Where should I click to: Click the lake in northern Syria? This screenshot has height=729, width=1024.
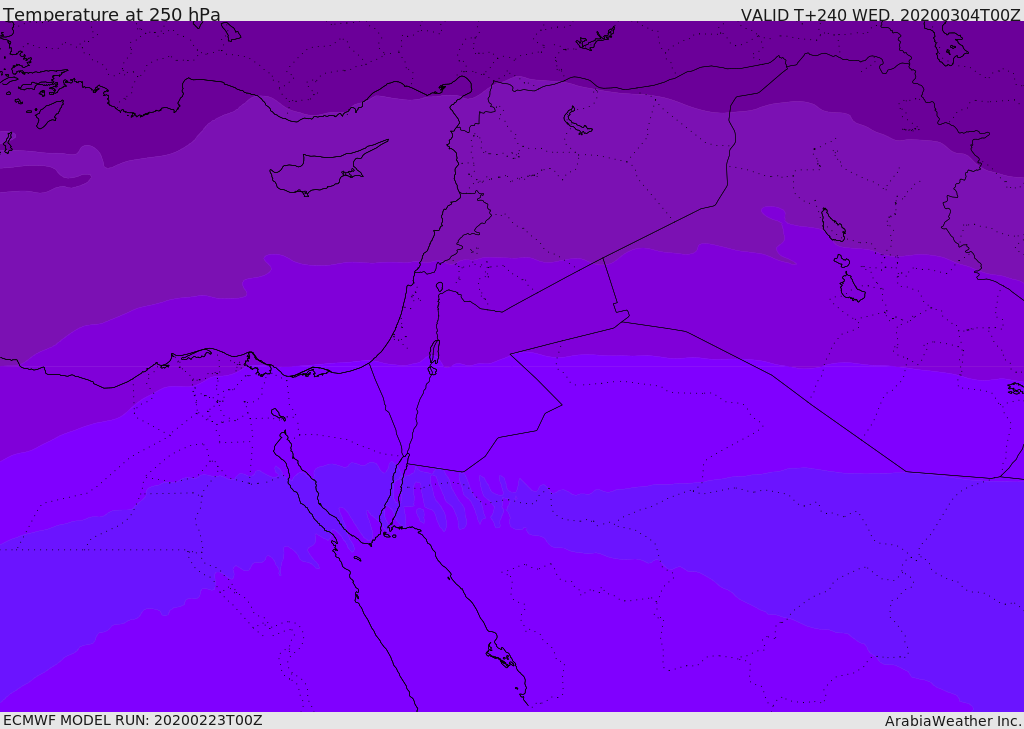tap(576, 120)
